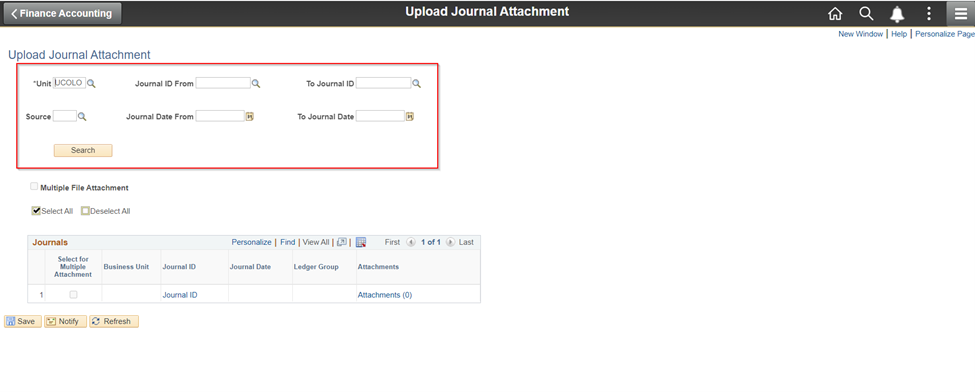The image size is (975, 392).
Task: Open the notifications bell icon
Action: [x=897, y=14]
